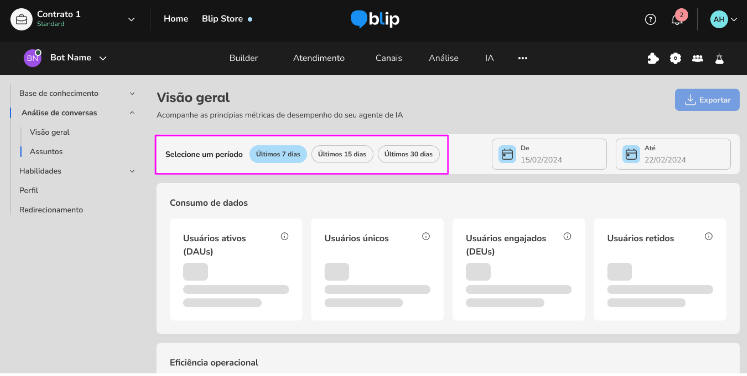Expand Base de conhecimento section

pos(132,93)
